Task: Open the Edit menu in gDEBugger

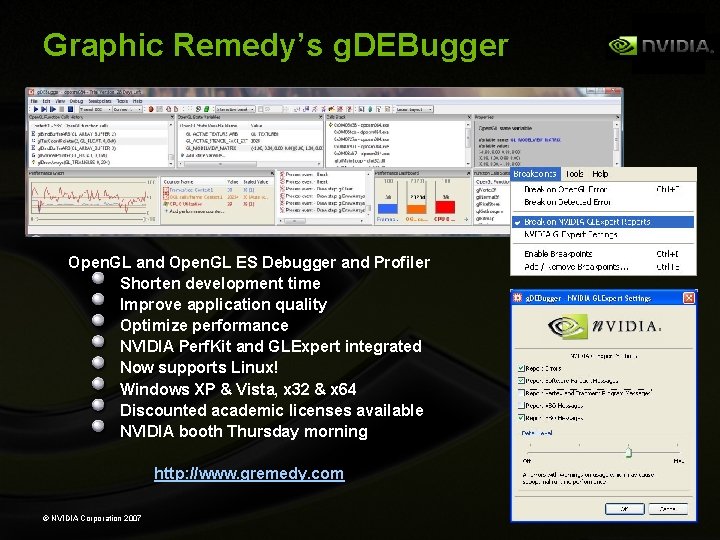Action: point(46,101)
